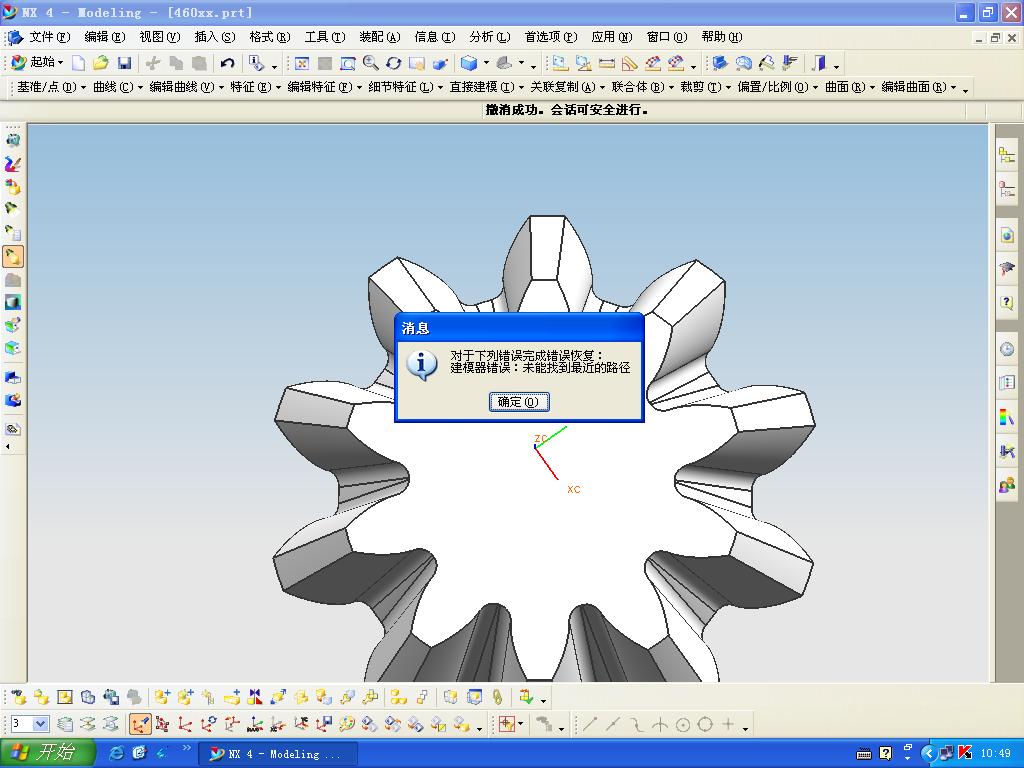Select the Zoom magnifier tool
Image resolution: width=1024 pixels, height=768 pixels.
click(x=370, y=63)
